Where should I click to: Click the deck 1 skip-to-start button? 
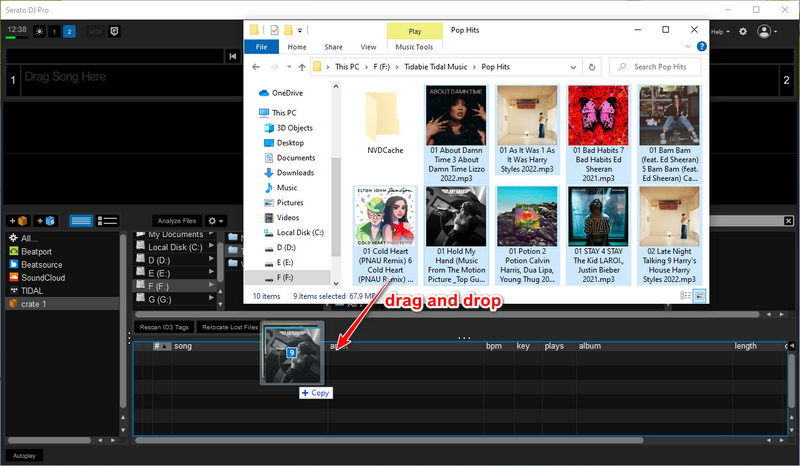pos(233,56)
